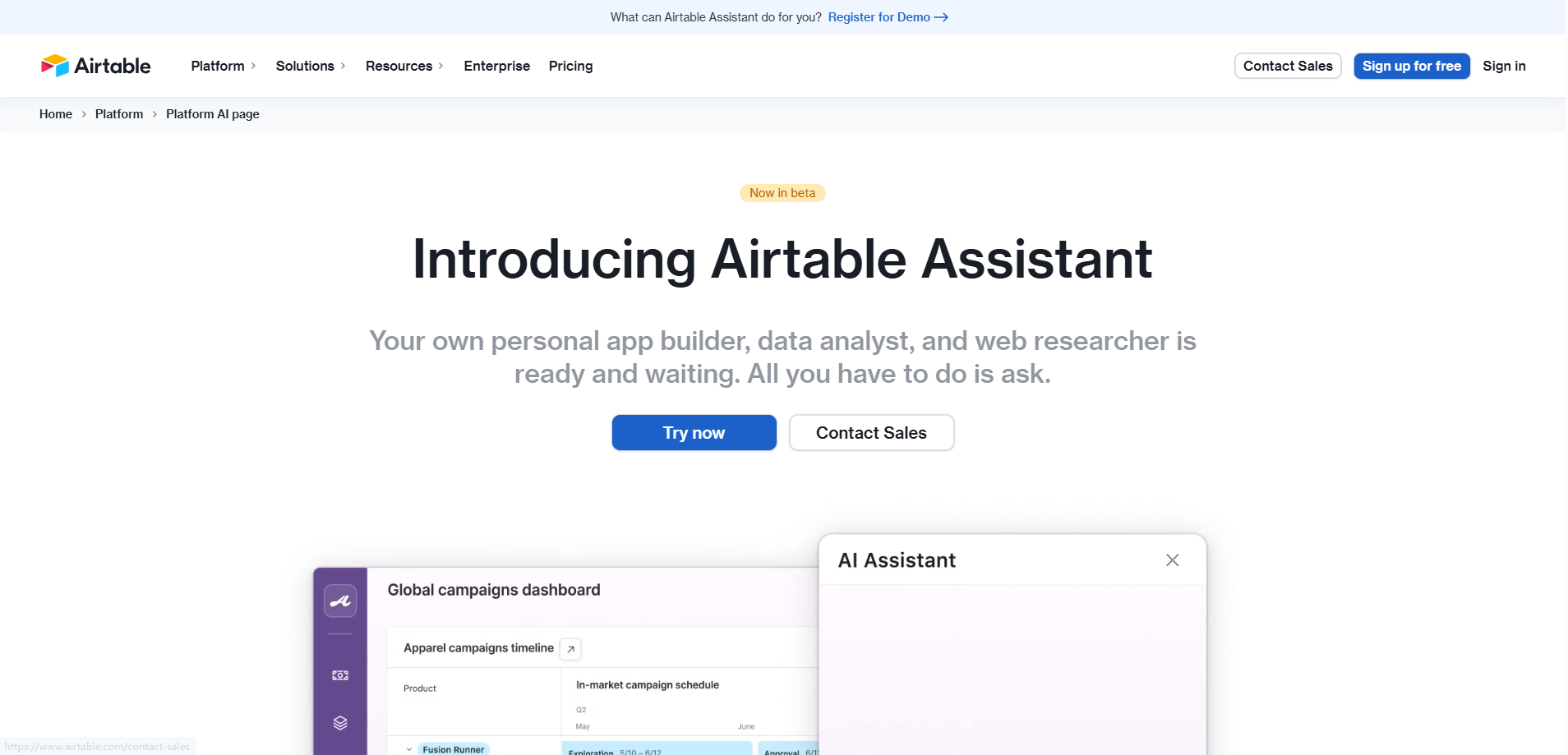
Task: Open the Enterprise menu item
Action: coord(496,66)
